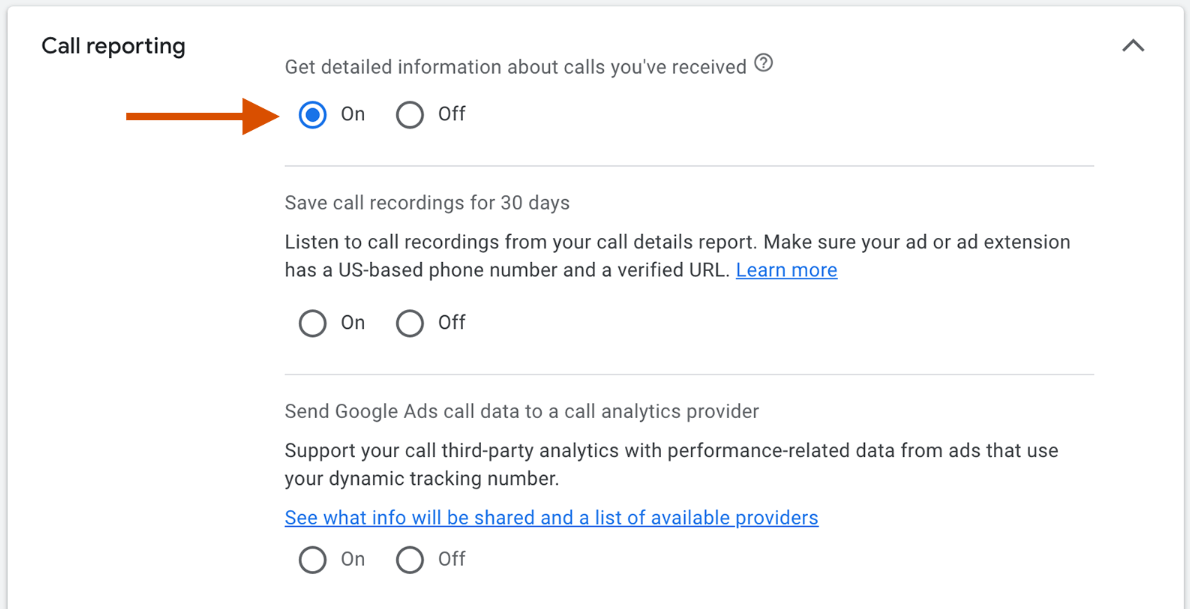The height and width of the screenshot is (609, 1190).
Task: Click the 'Off' text label under analytics provider
Action: click(x=452, y=560)
